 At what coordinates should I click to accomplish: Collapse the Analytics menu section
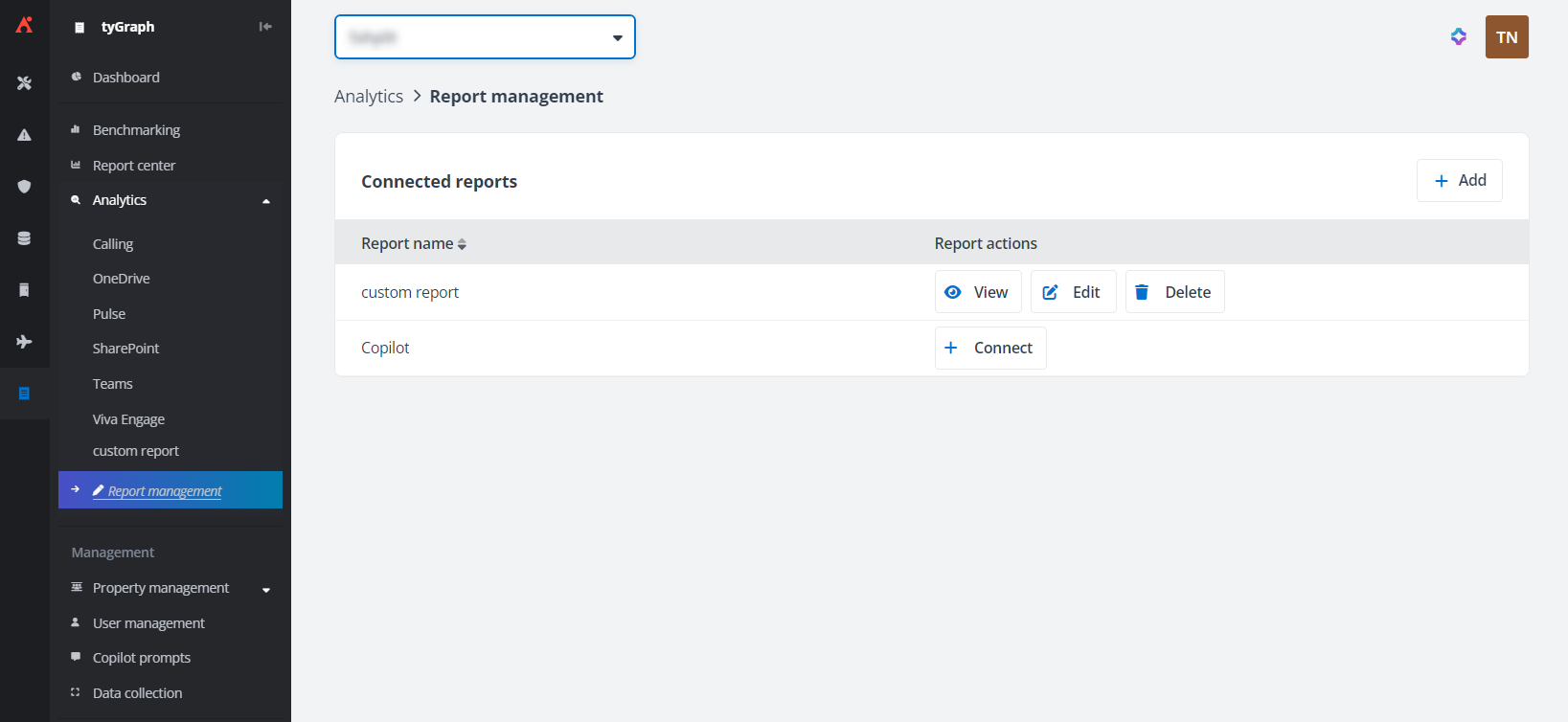click(266, 201)
